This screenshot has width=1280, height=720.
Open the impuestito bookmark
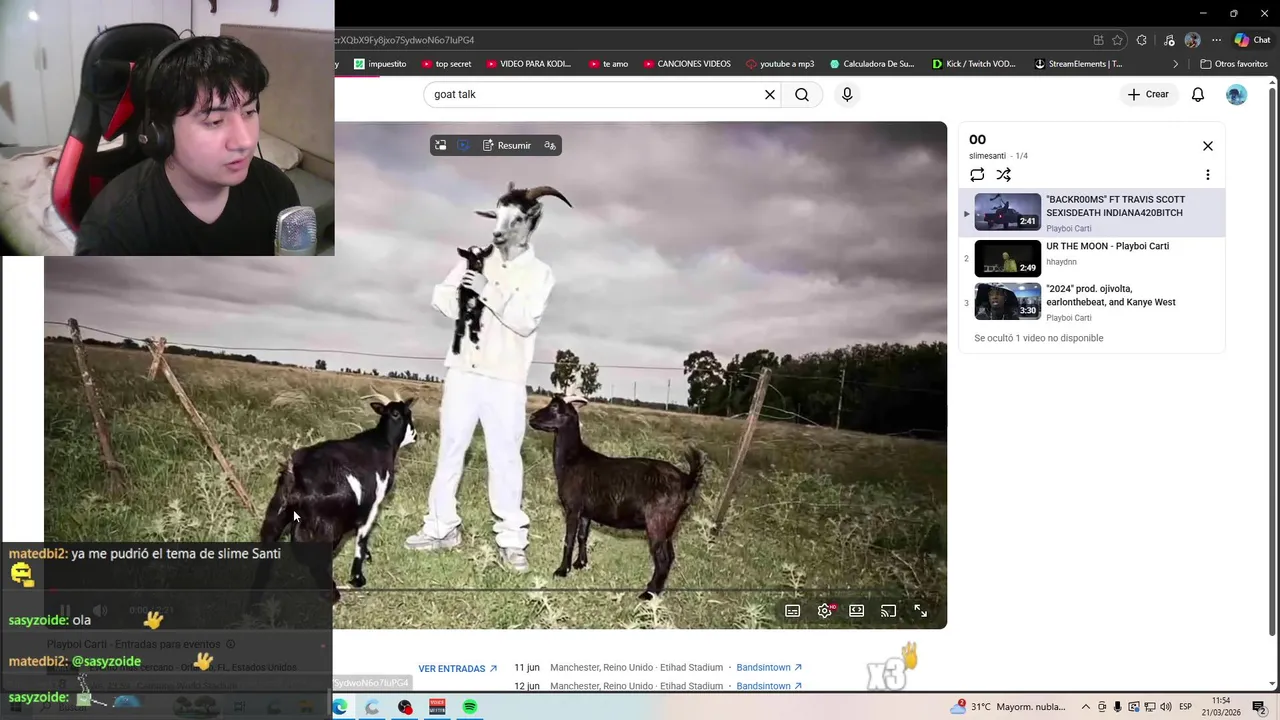tap(380, 64)
